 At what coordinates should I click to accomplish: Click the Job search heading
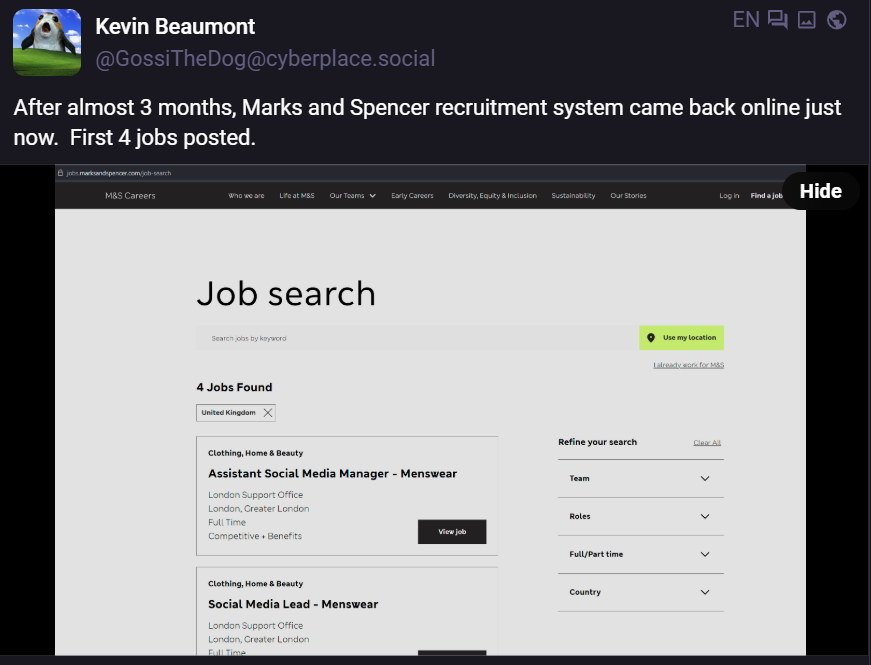(x=286, y=293)
